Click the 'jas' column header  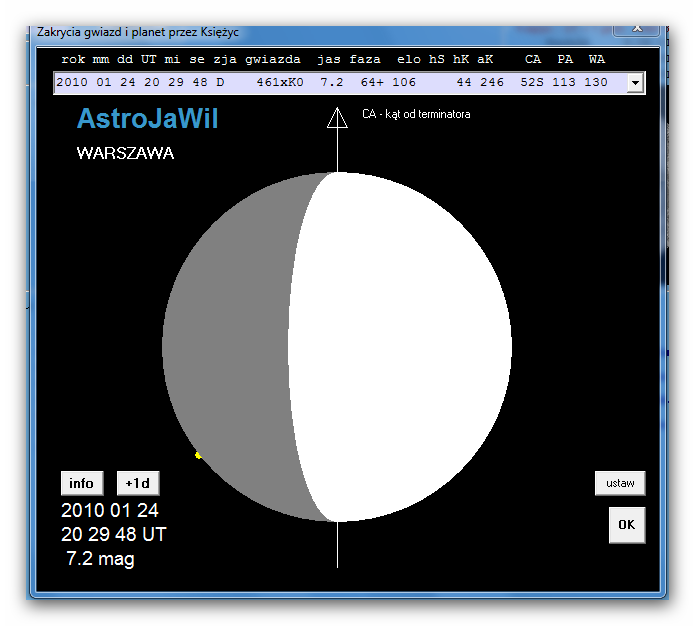329,60
